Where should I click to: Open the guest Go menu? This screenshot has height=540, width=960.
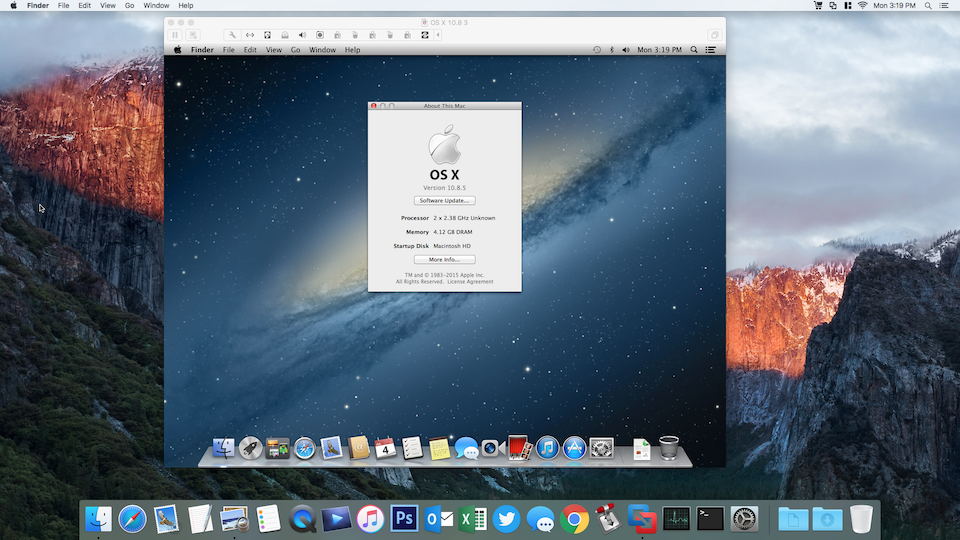pos(296,50)
